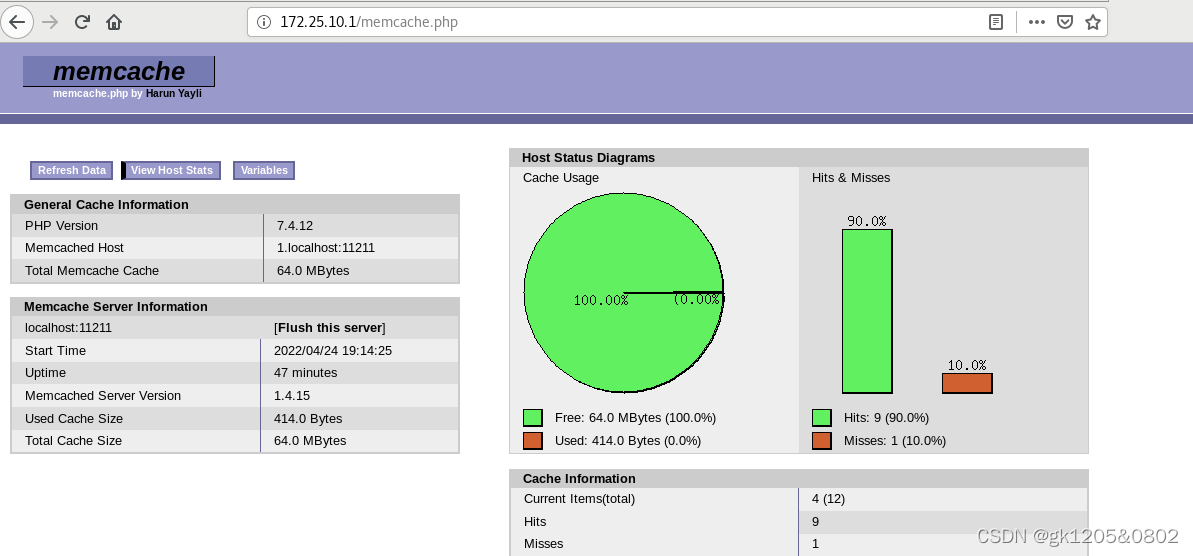Click the Misses: 1 (10.0%) legend text
Viewport: 1193px width, 556px height.
tap(895, 440)
